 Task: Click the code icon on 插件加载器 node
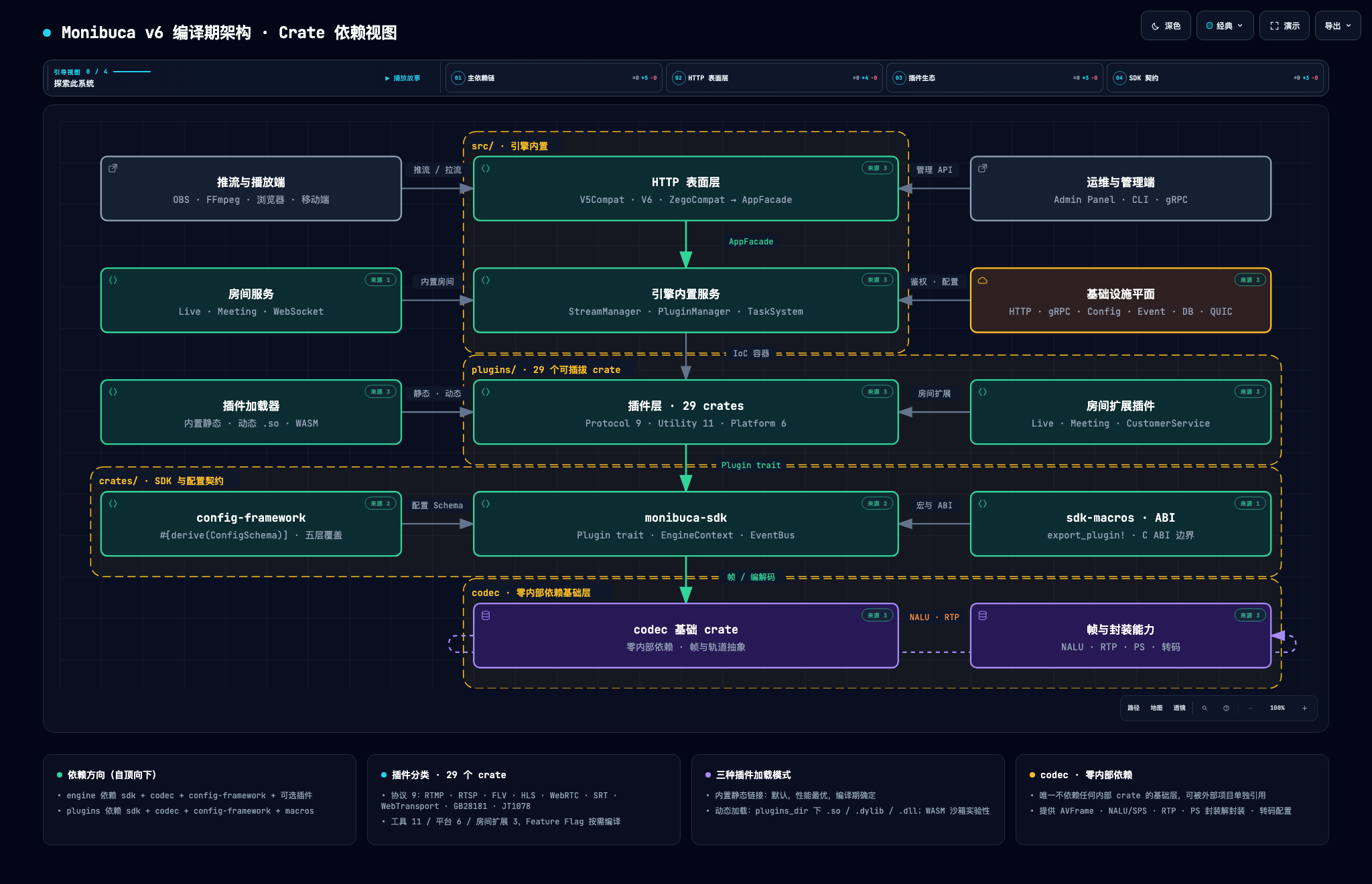(113, 392)
